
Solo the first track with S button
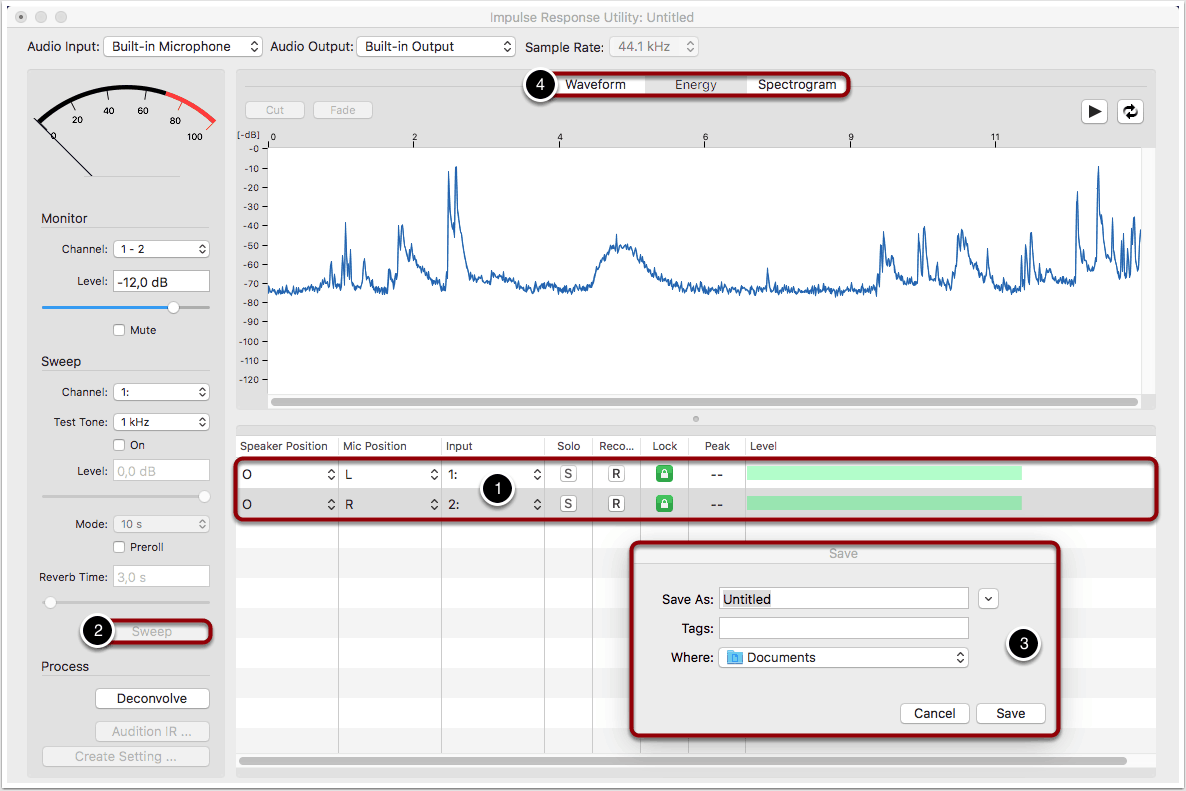click(568, 474)
